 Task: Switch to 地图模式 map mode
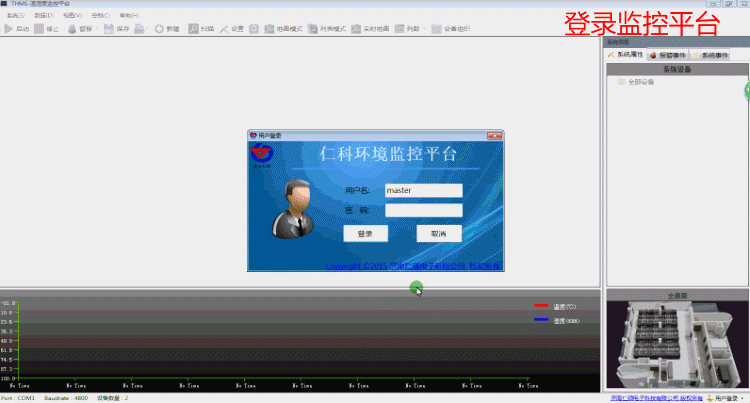tap(283, 29)
